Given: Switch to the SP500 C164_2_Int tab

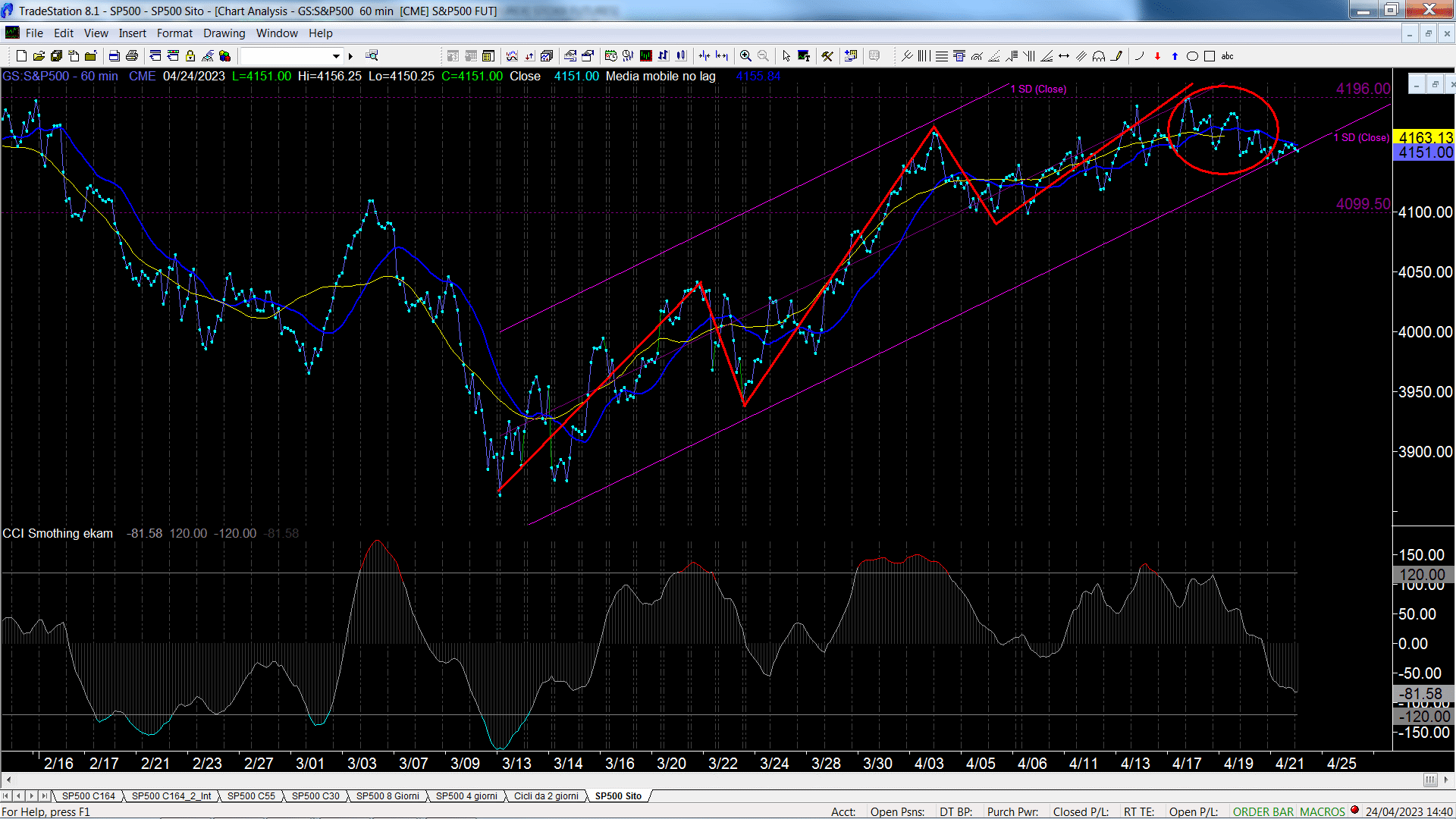Looking at the screenshot, I should [x=171, y=796].
